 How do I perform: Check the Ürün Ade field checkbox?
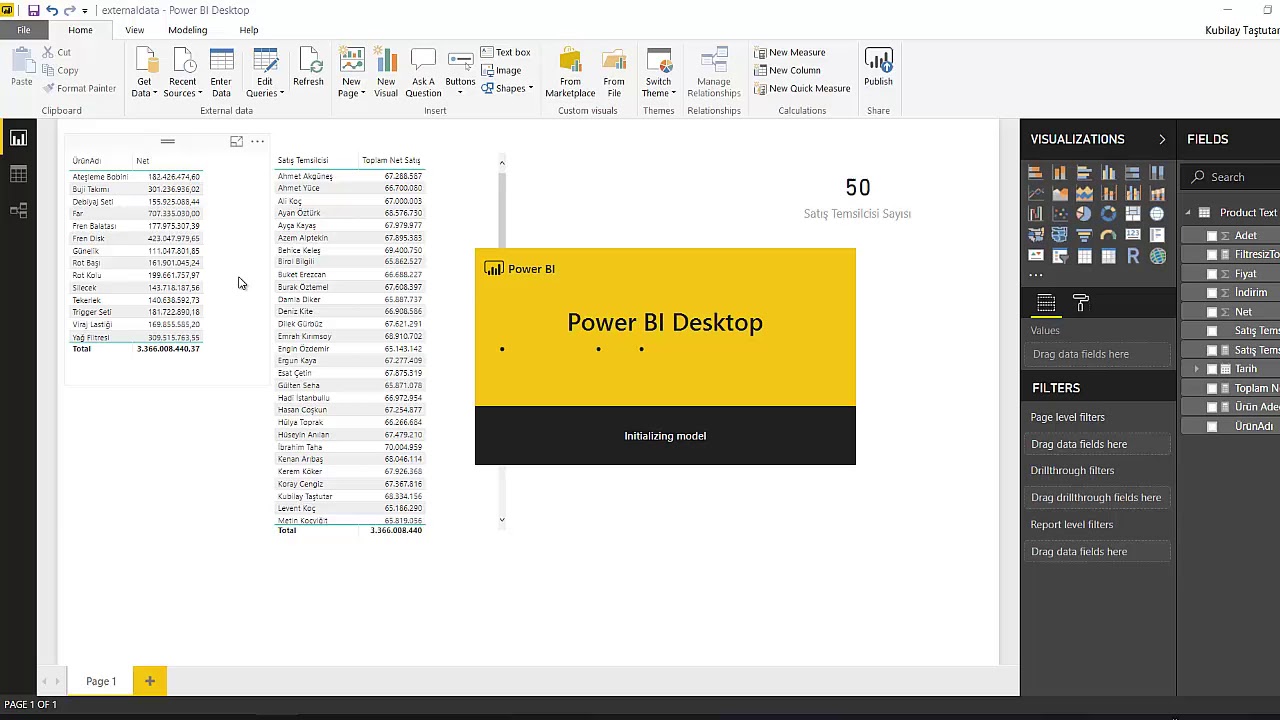tap(1212, 407)
